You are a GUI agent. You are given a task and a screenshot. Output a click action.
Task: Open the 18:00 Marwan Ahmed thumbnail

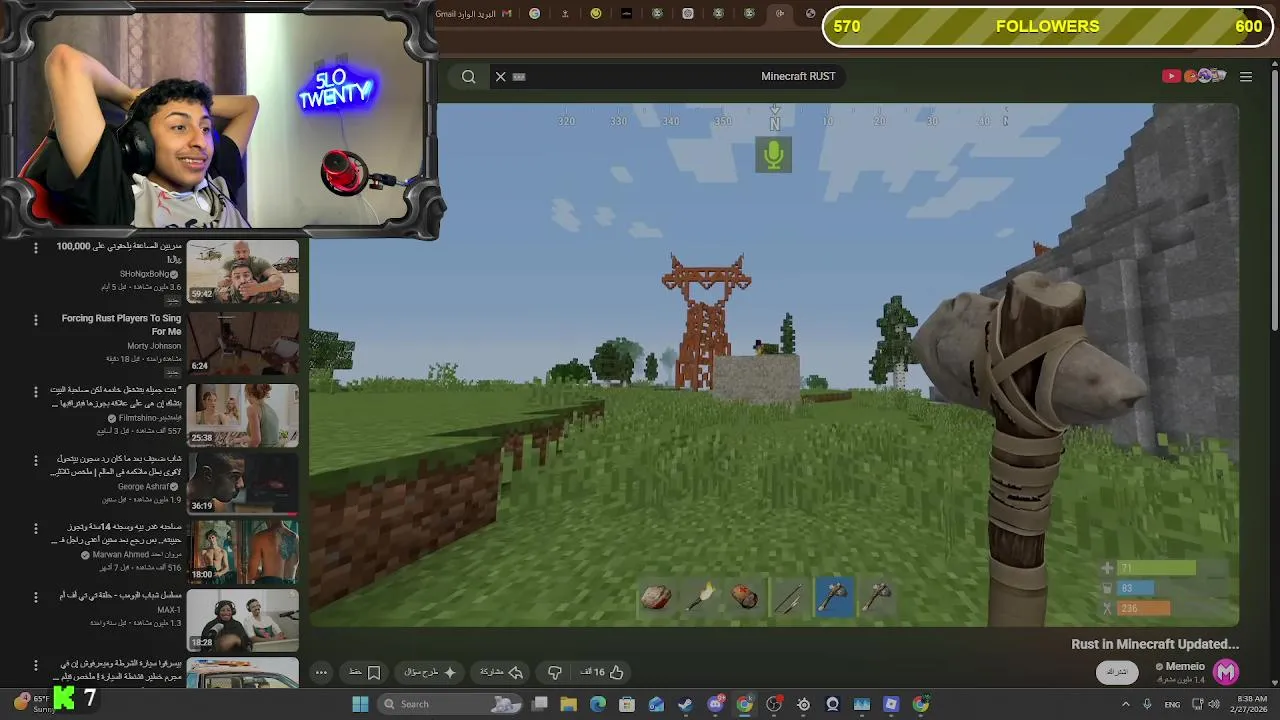[243, 551]
